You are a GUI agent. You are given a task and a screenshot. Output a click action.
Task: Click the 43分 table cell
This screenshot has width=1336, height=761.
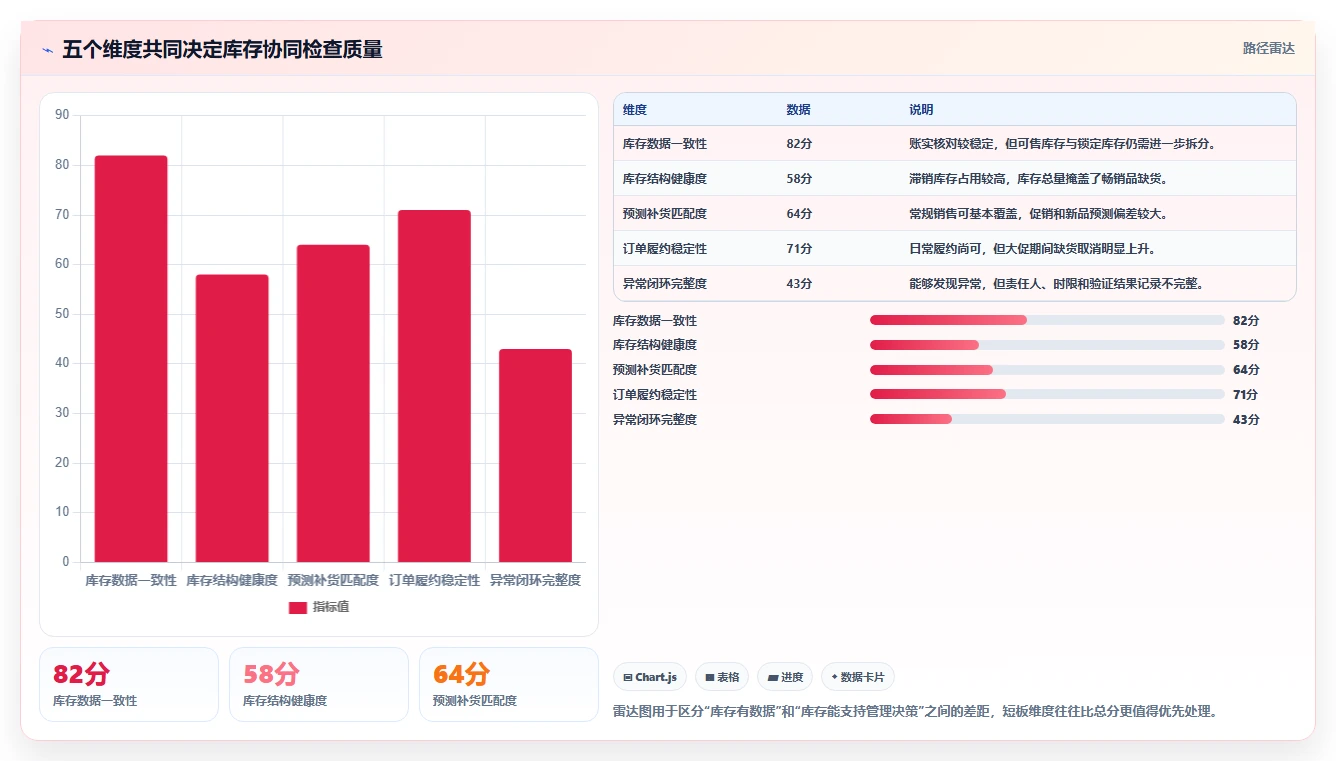point(799,284)
